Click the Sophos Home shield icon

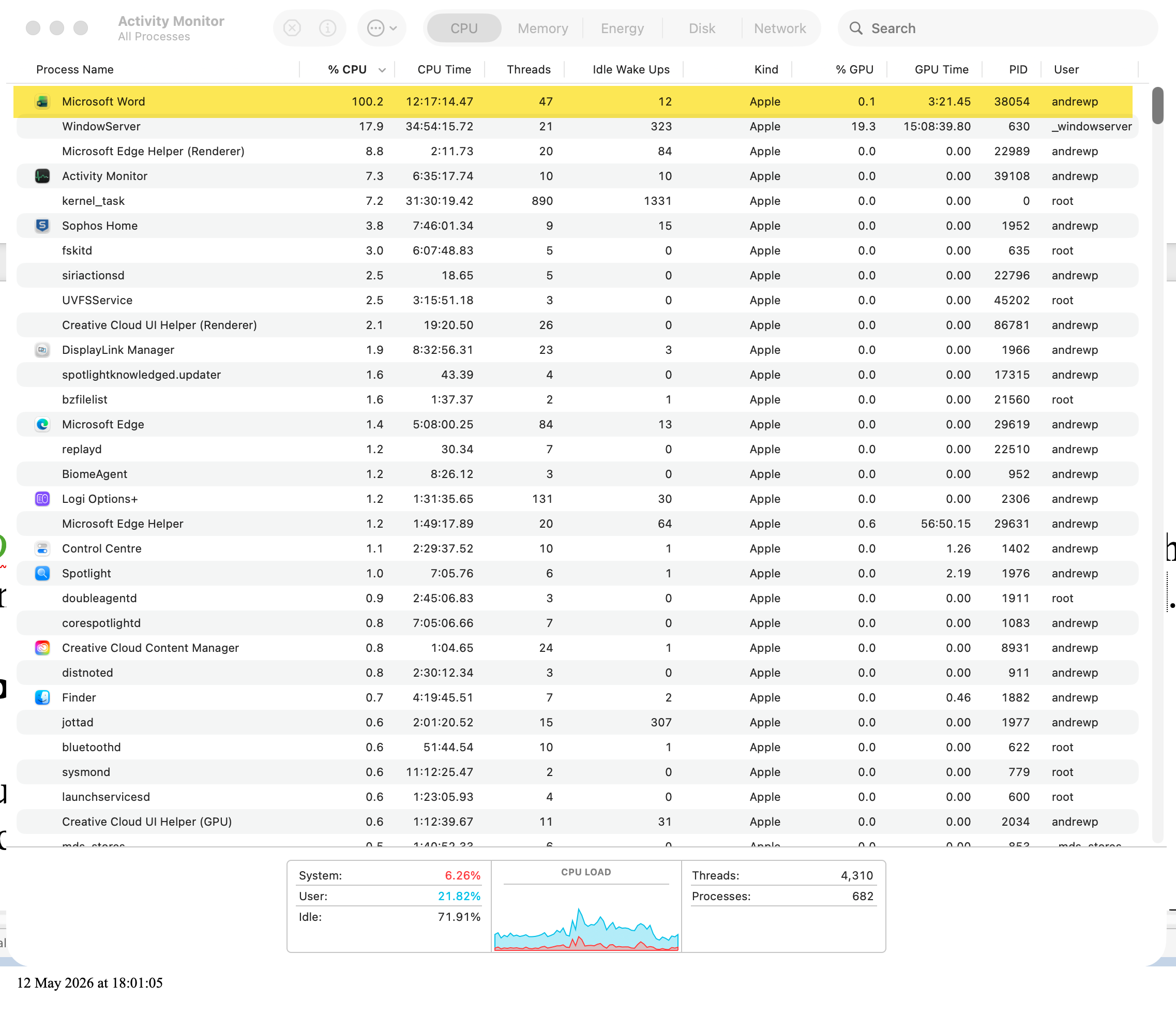click(x=42, y=226)
